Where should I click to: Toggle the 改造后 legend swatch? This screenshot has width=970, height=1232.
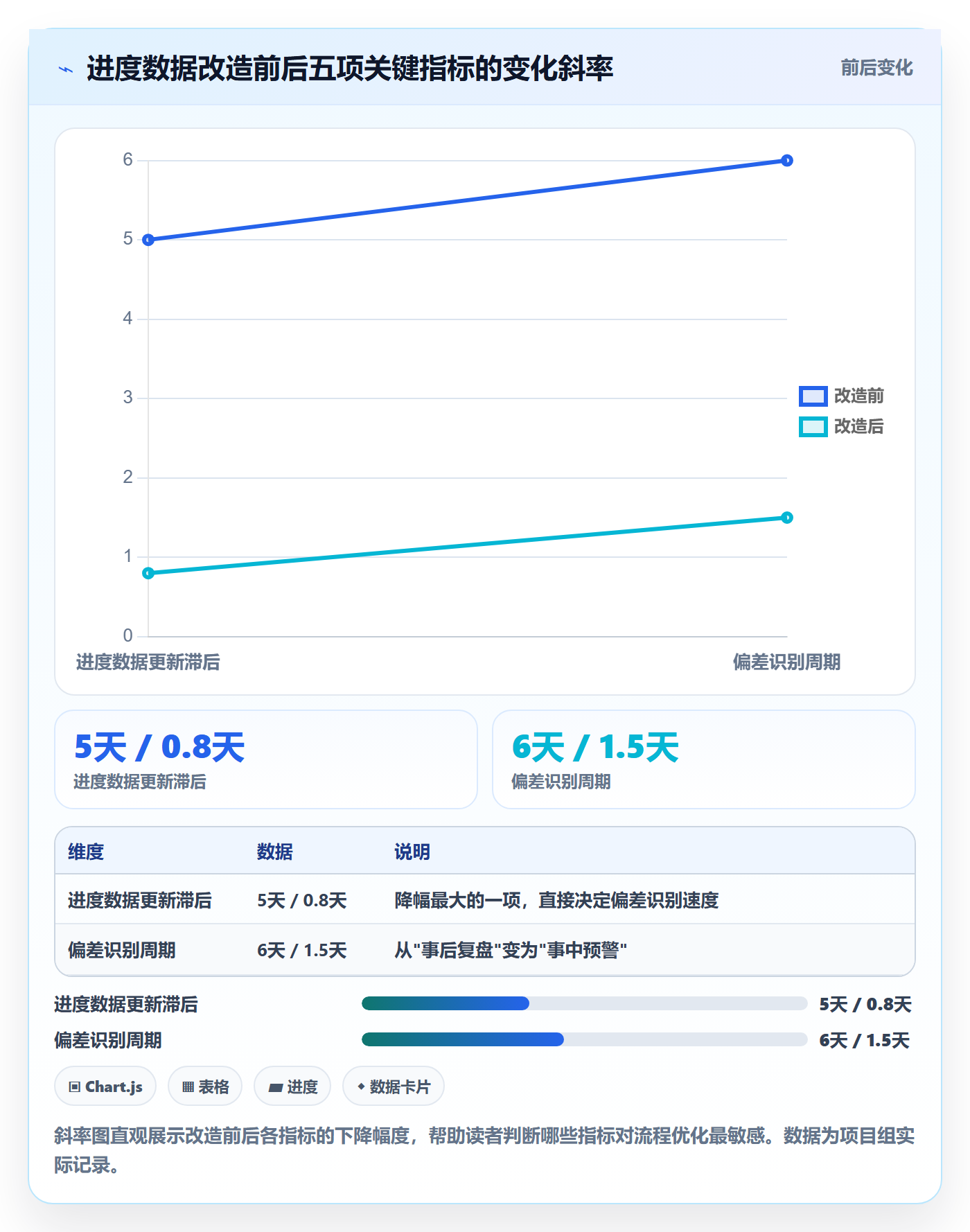tap(813, 427)
